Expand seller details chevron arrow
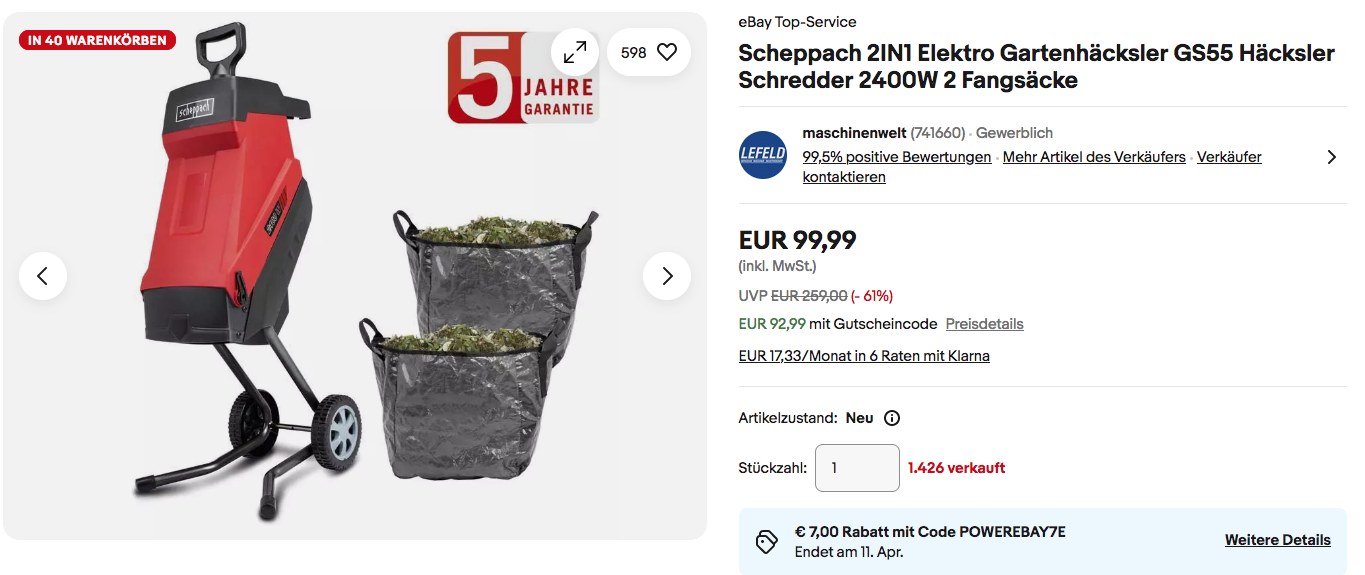The image size is (1365, 575). point(1331,157)
